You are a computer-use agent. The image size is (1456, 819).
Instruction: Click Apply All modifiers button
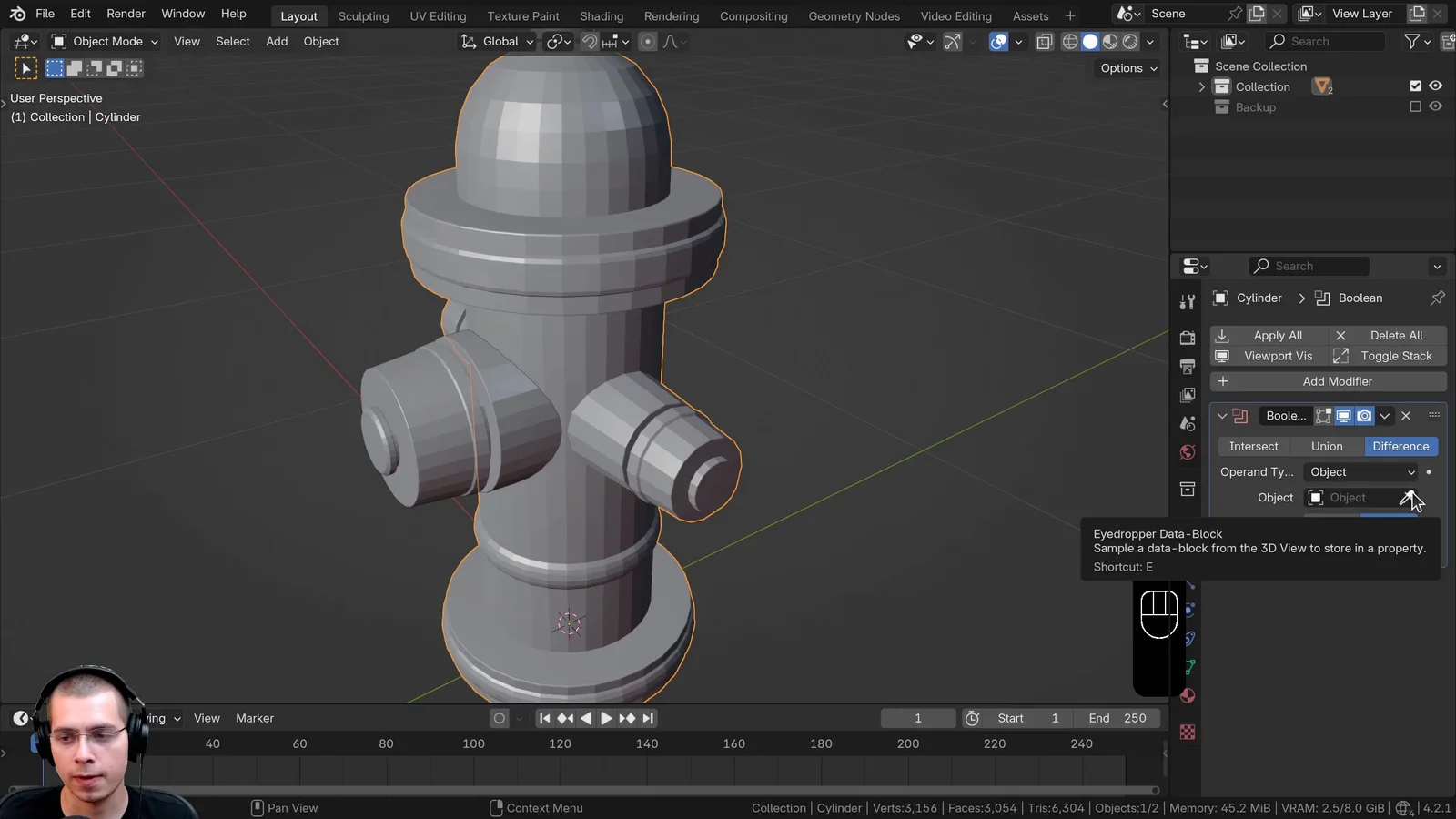[x=1278, y=335]
